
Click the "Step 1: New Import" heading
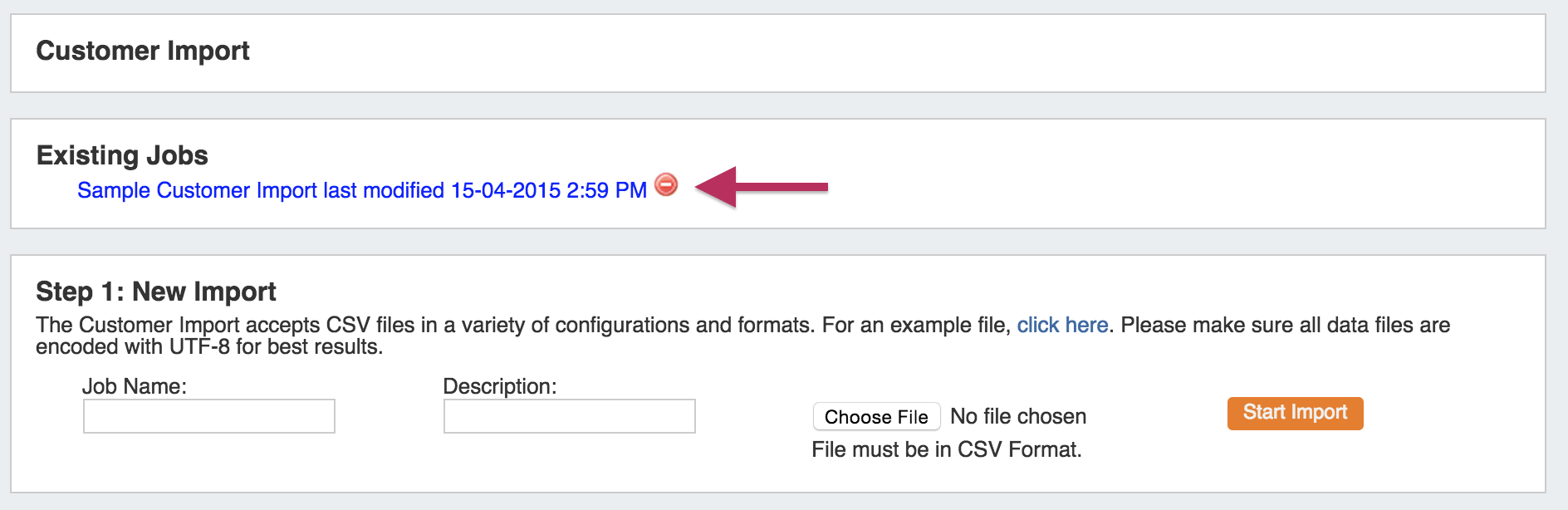pyautogui.click(x=156, y=292)
